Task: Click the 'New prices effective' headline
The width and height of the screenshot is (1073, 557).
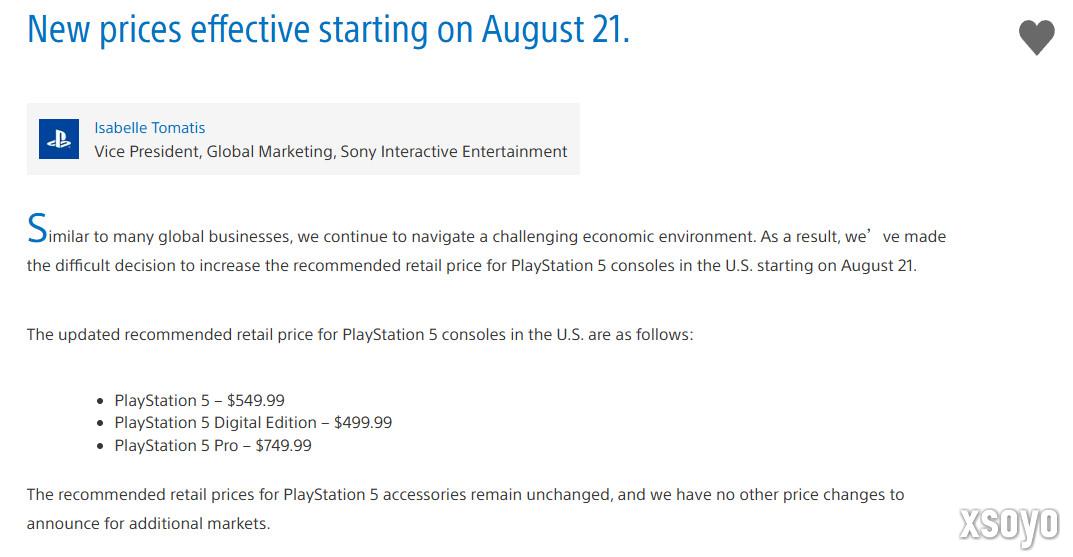Action: click(328, 29)
